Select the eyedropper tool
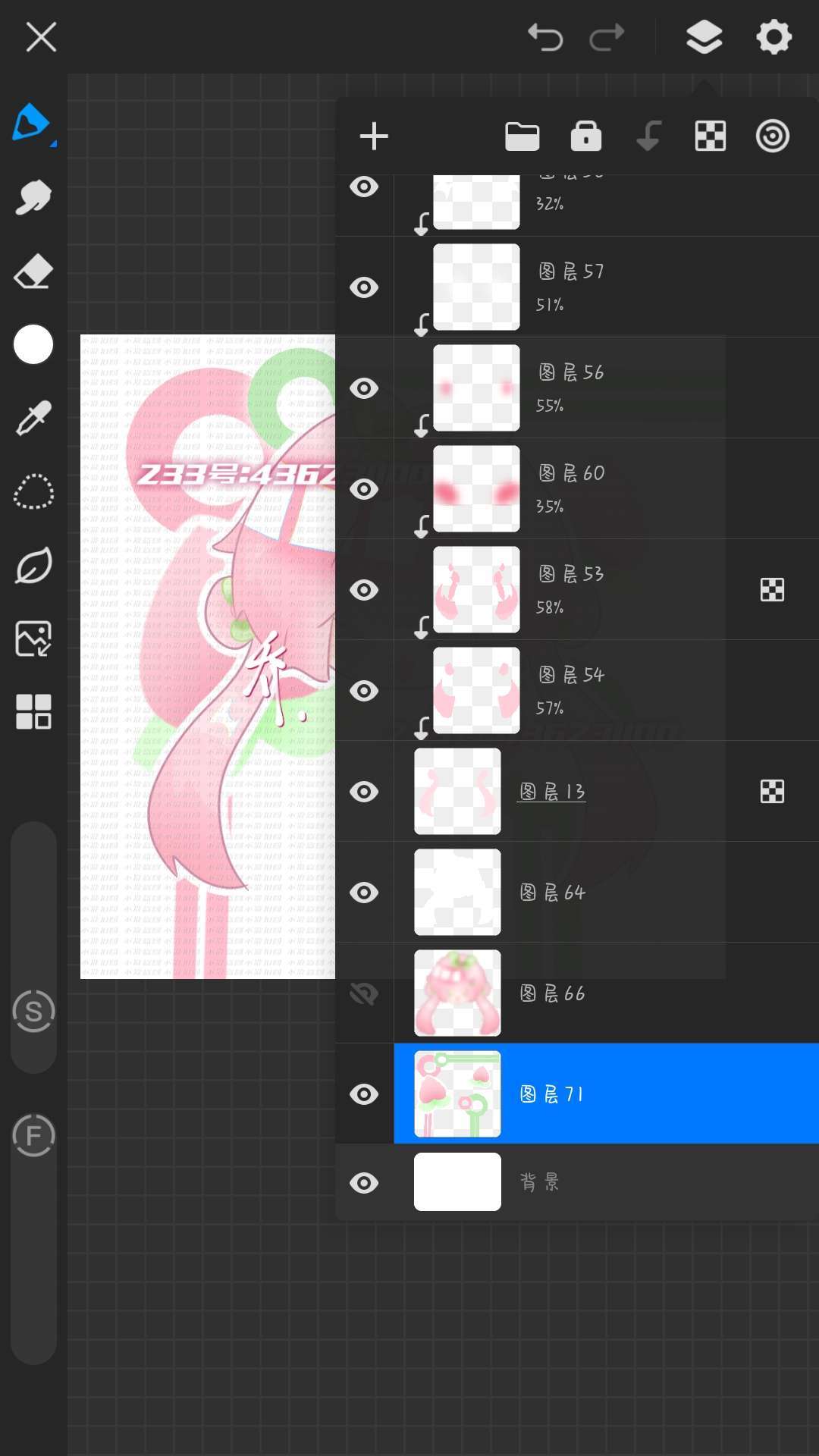This screenshot has width=819, height=1456. coord(33,419)
